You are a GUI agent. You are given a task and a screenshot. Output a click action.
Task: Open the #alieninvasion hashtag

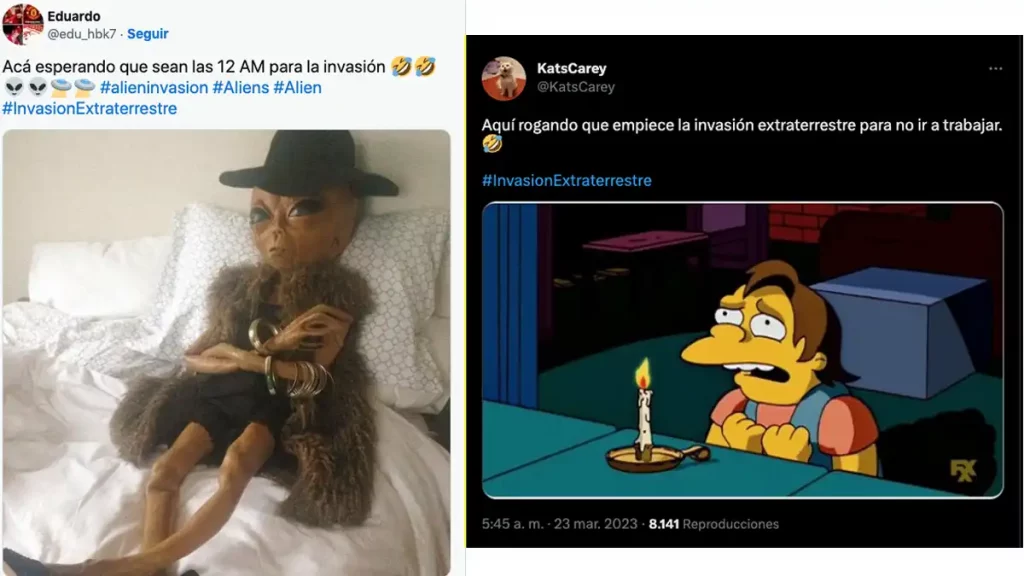click(153, 88)
